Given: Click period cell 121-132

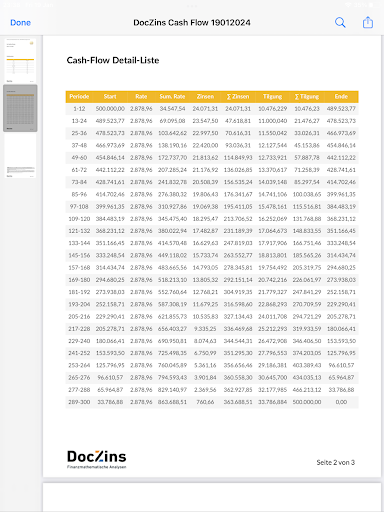Looking at the screenshot, I should coord(79,231).
